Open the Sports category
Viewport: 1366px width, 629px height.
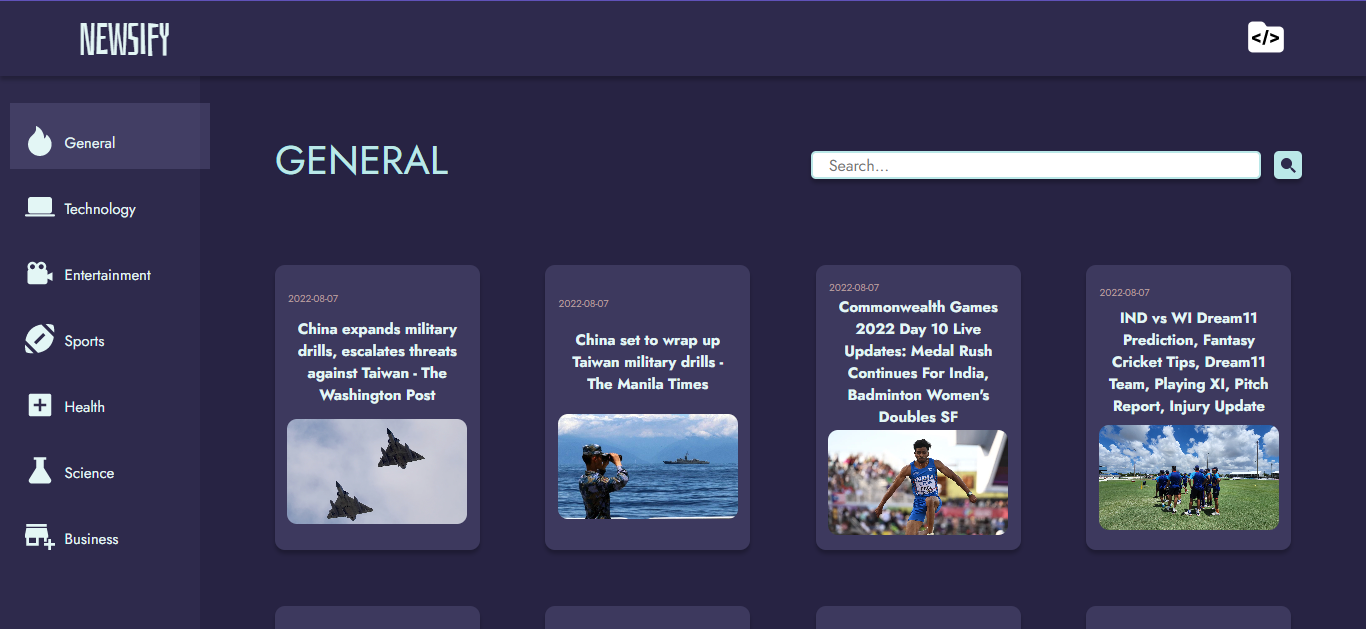click(84, 341)
